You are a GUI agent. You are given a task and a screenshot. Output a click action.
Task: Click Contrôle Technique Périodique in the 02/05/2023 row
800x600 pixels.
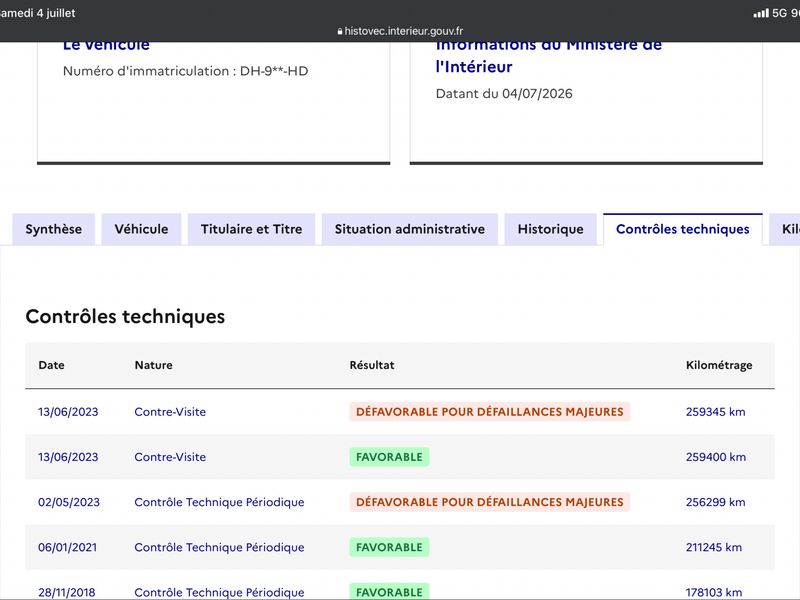point(219,502)
